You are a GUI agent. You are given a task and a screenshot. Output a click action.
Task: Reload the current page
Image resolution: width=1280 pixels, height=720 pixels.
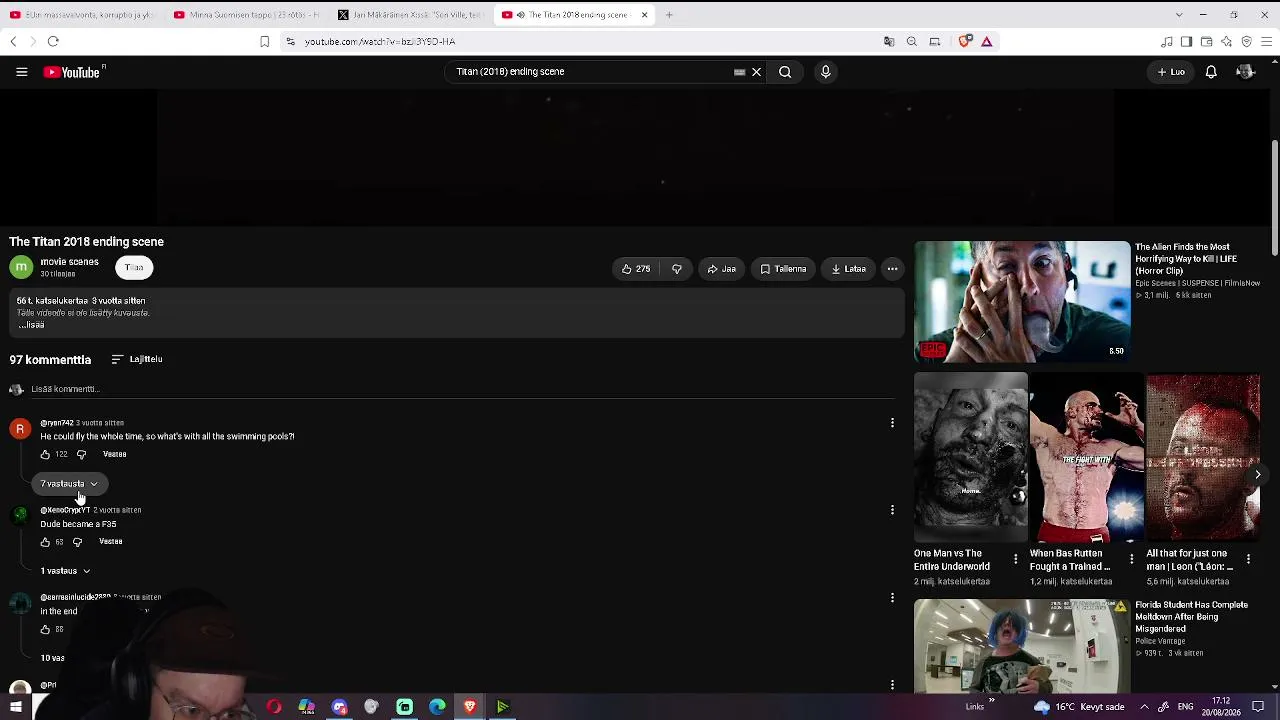[x=53, y=41]
